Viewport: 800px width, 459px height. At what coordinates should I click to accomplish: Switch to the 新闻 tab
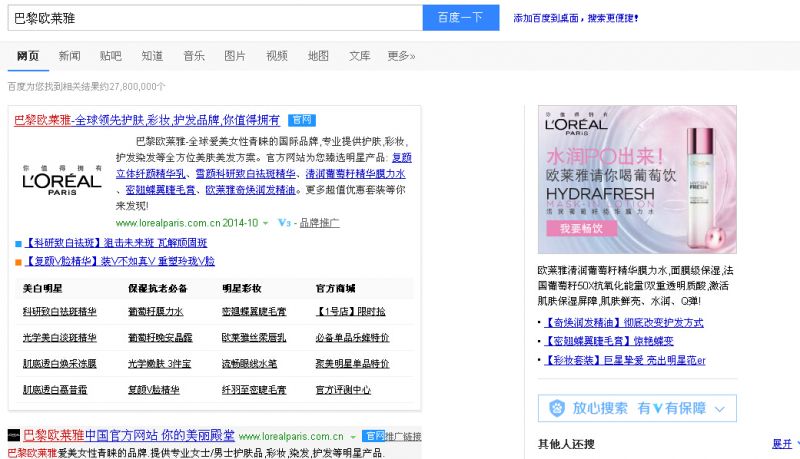(69, 56)
